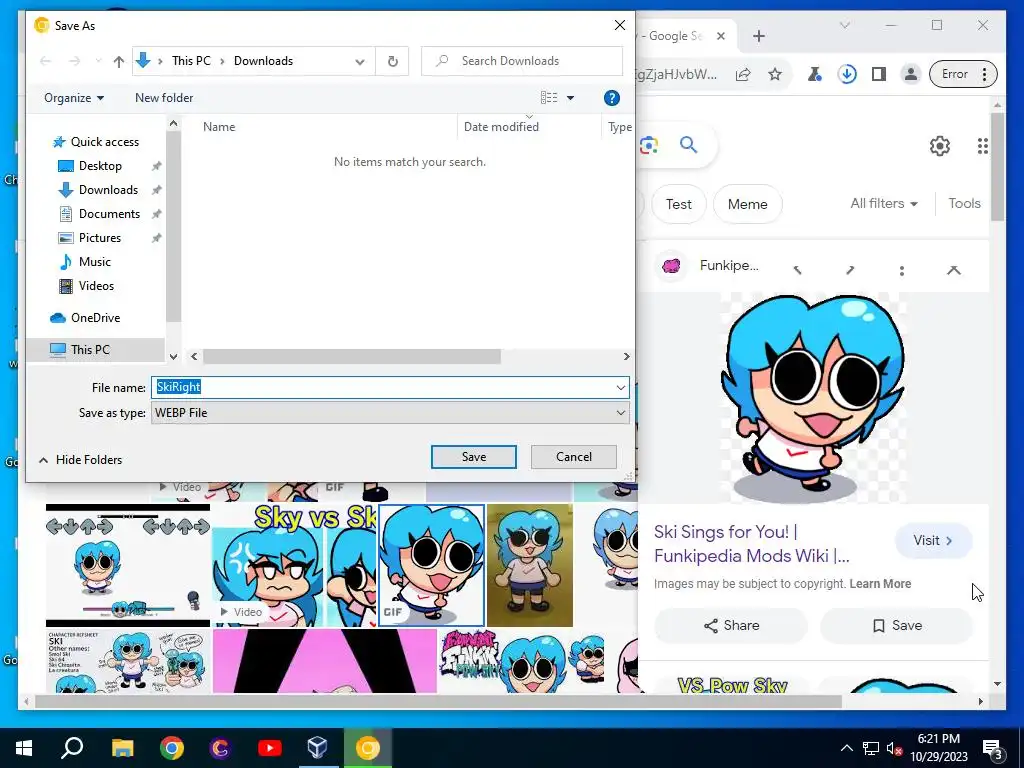Share the previewed image
This screenshot has width=1024, height=768.
[731, 626]
